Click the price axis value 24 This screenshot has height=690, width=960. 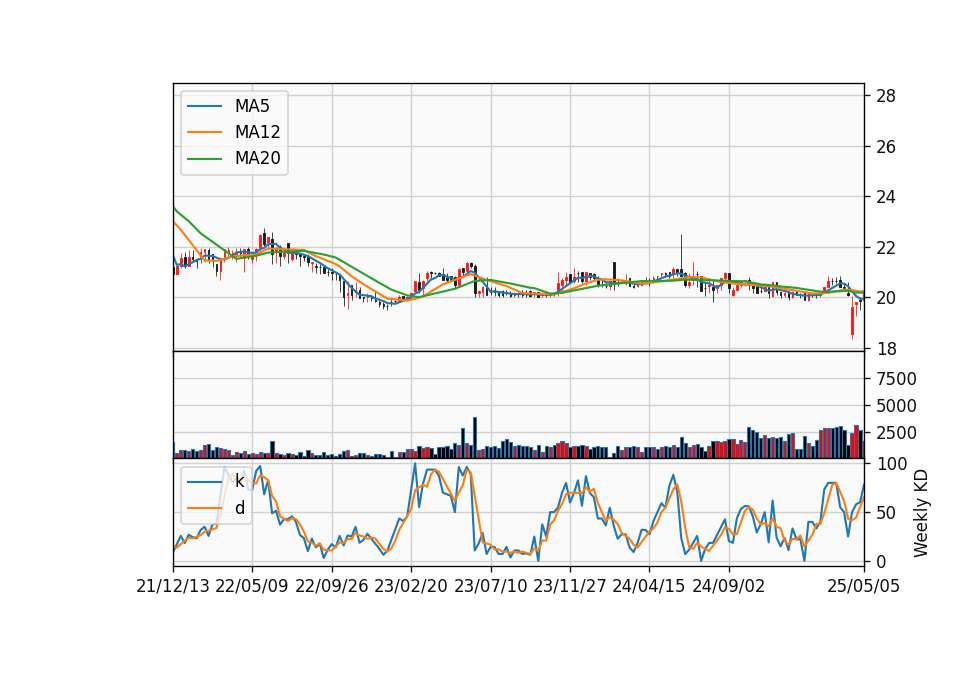coord(886,197)
